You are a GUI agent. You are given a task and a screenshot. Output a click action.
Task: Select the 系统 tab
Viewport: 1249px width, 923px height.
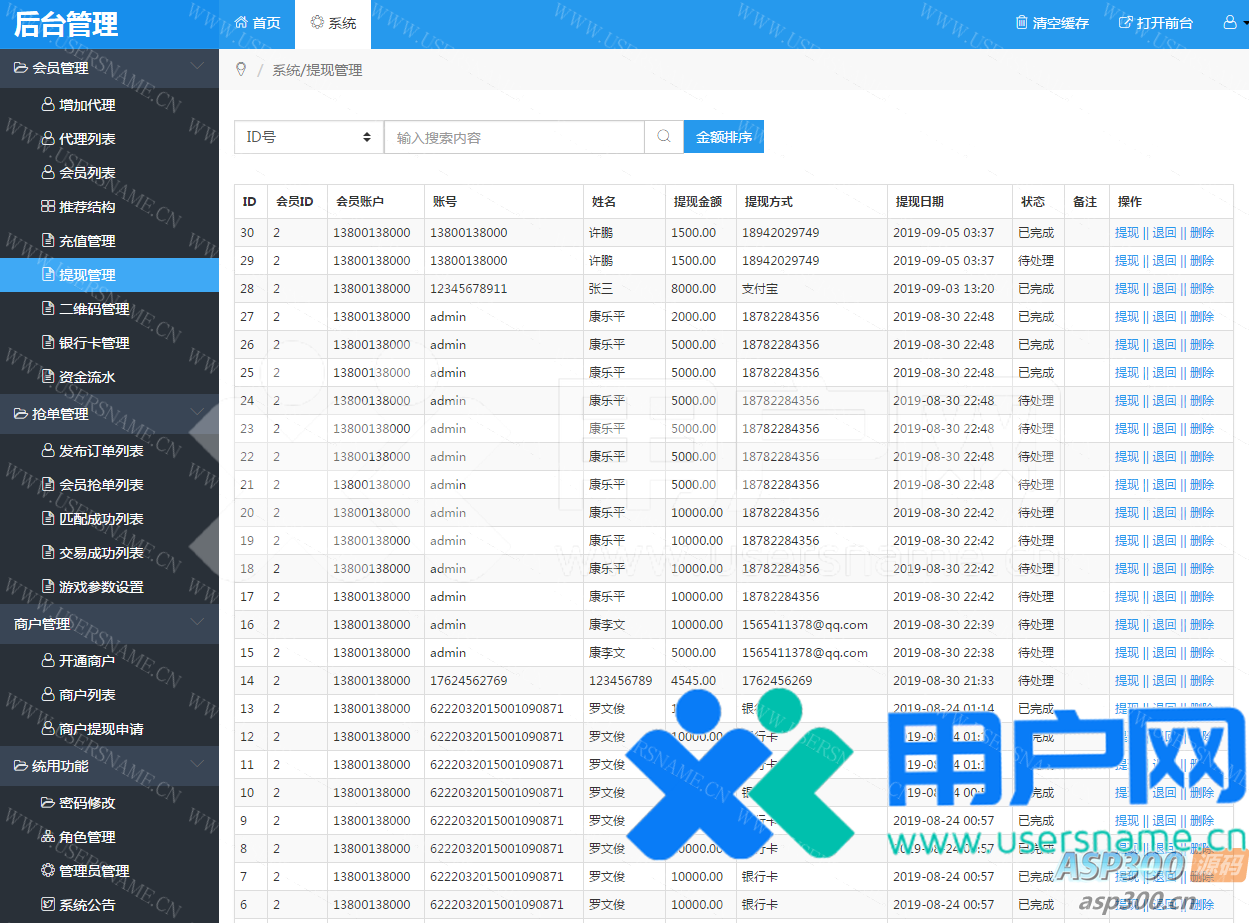[x=333, y=23]
